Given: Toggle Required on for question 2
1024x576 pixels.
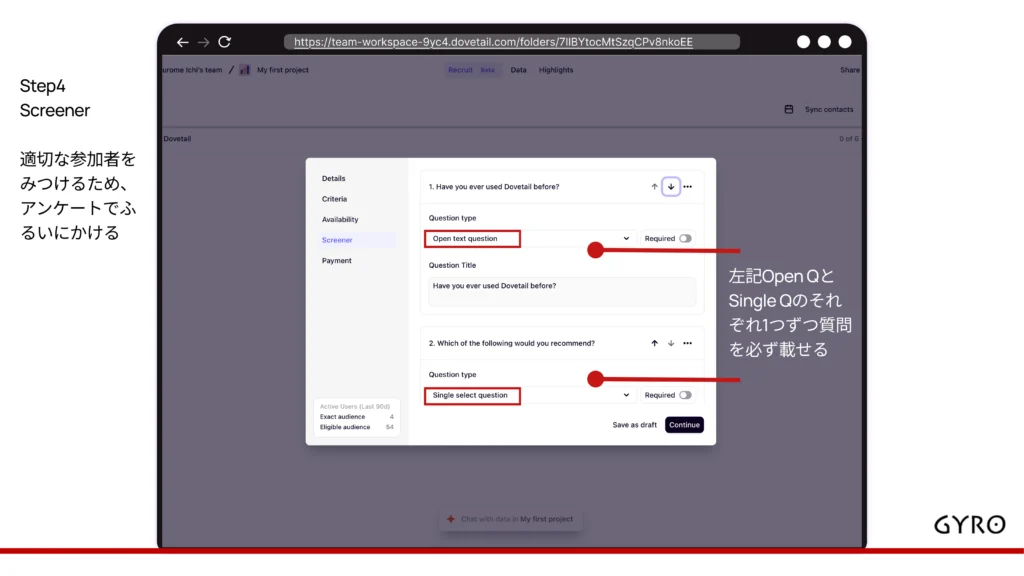Looking at the screenshot, I should (x=685, y=395).
